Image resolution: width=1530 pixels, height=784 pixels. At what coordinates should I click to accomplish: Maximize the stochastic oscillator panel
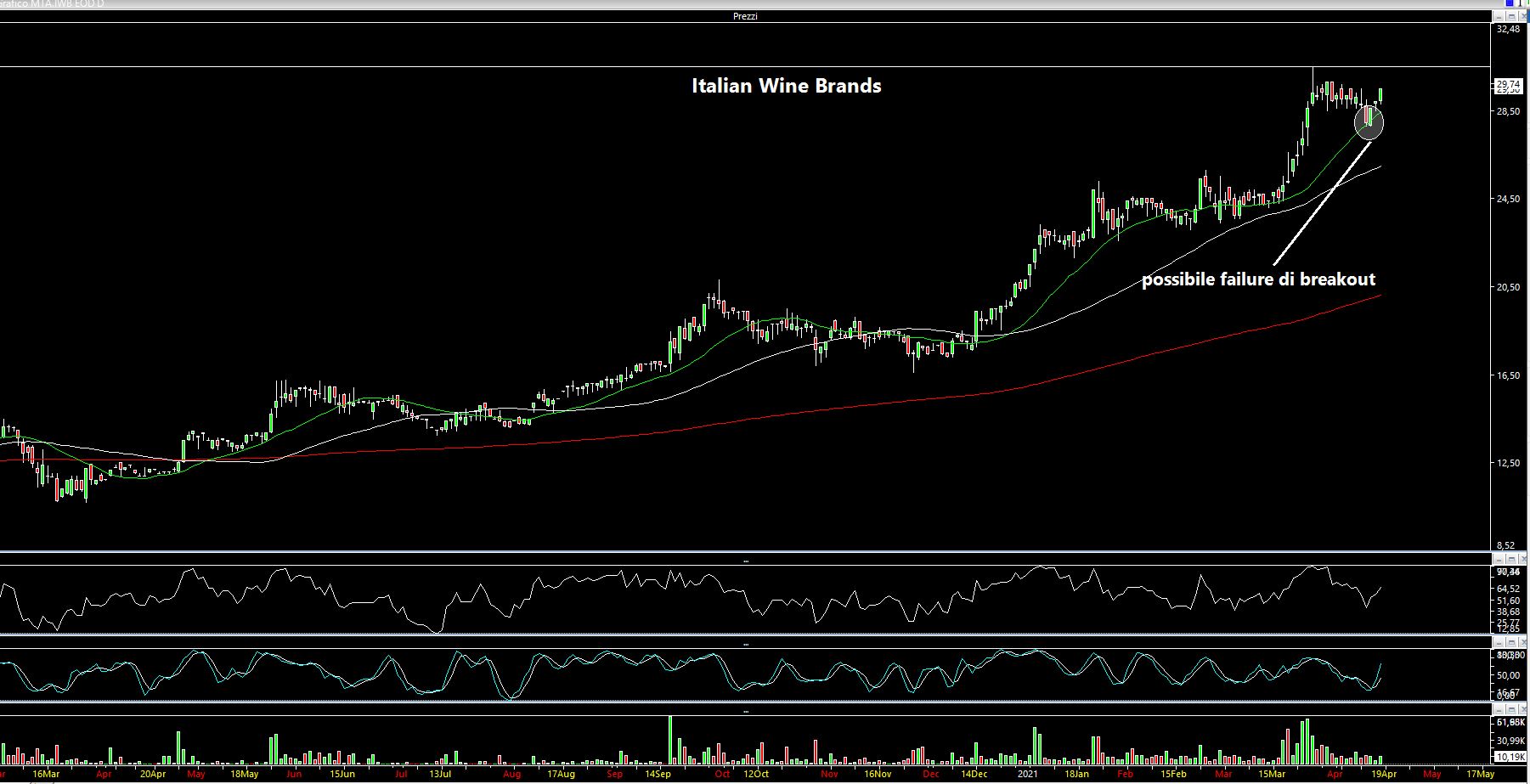click(x=1511, y=642)
